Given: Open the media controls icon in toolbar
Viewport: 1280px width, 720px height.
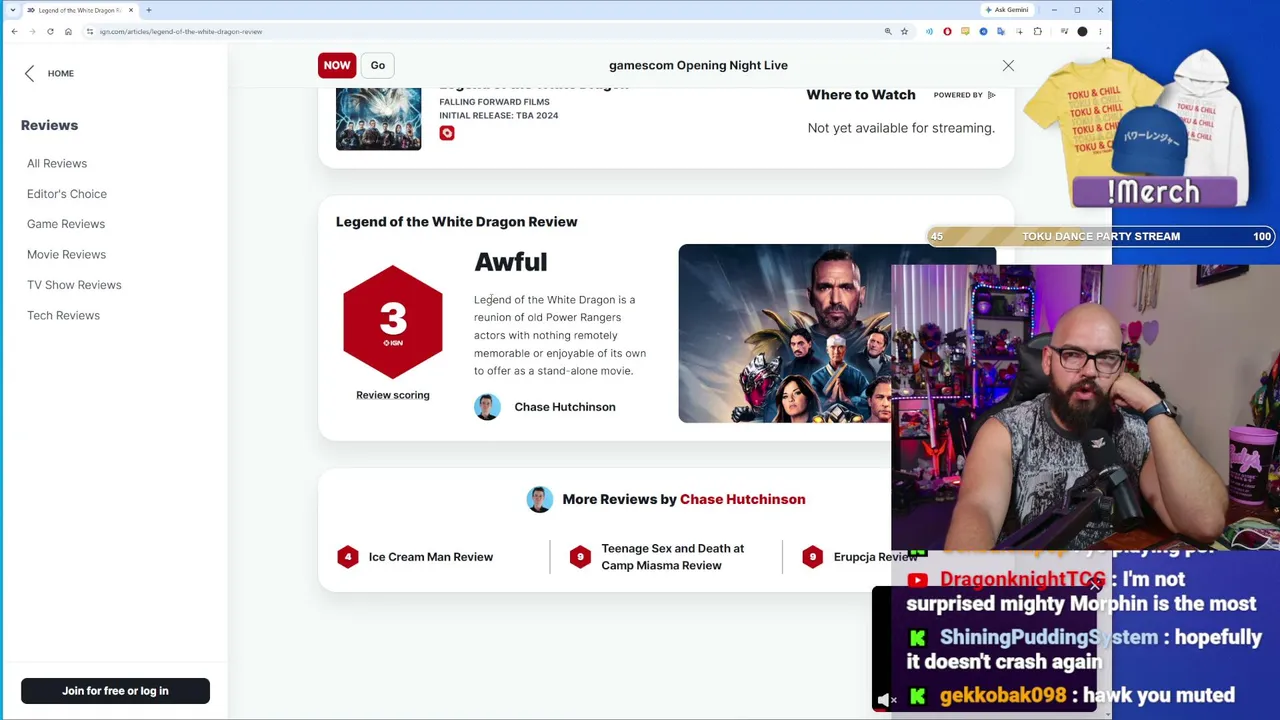Looking at the screenshot, I should click(x=1062, y=32).
